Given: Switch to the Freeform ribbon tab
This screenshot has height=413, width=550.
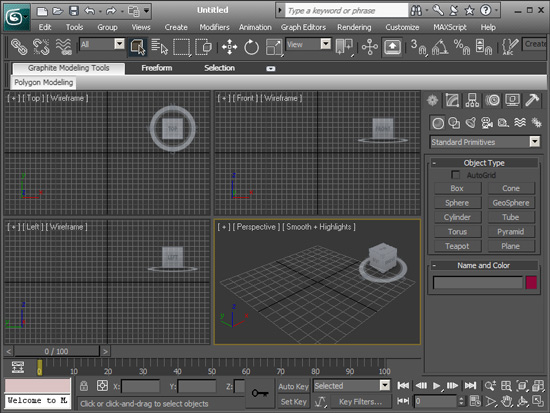Looking at the screenshot, I should [x=156, y=68].
